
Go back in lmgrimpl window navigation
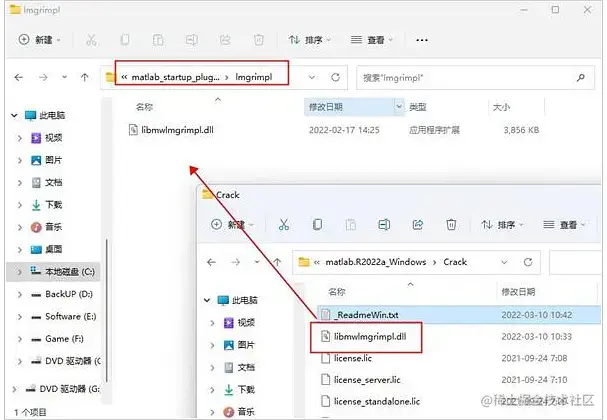pyautogui.click(x=19, y=77)
